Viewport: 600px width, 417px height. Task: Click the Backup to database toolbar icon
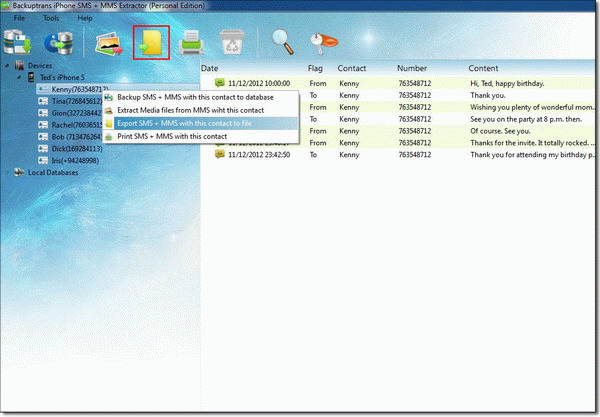point(17,43)
